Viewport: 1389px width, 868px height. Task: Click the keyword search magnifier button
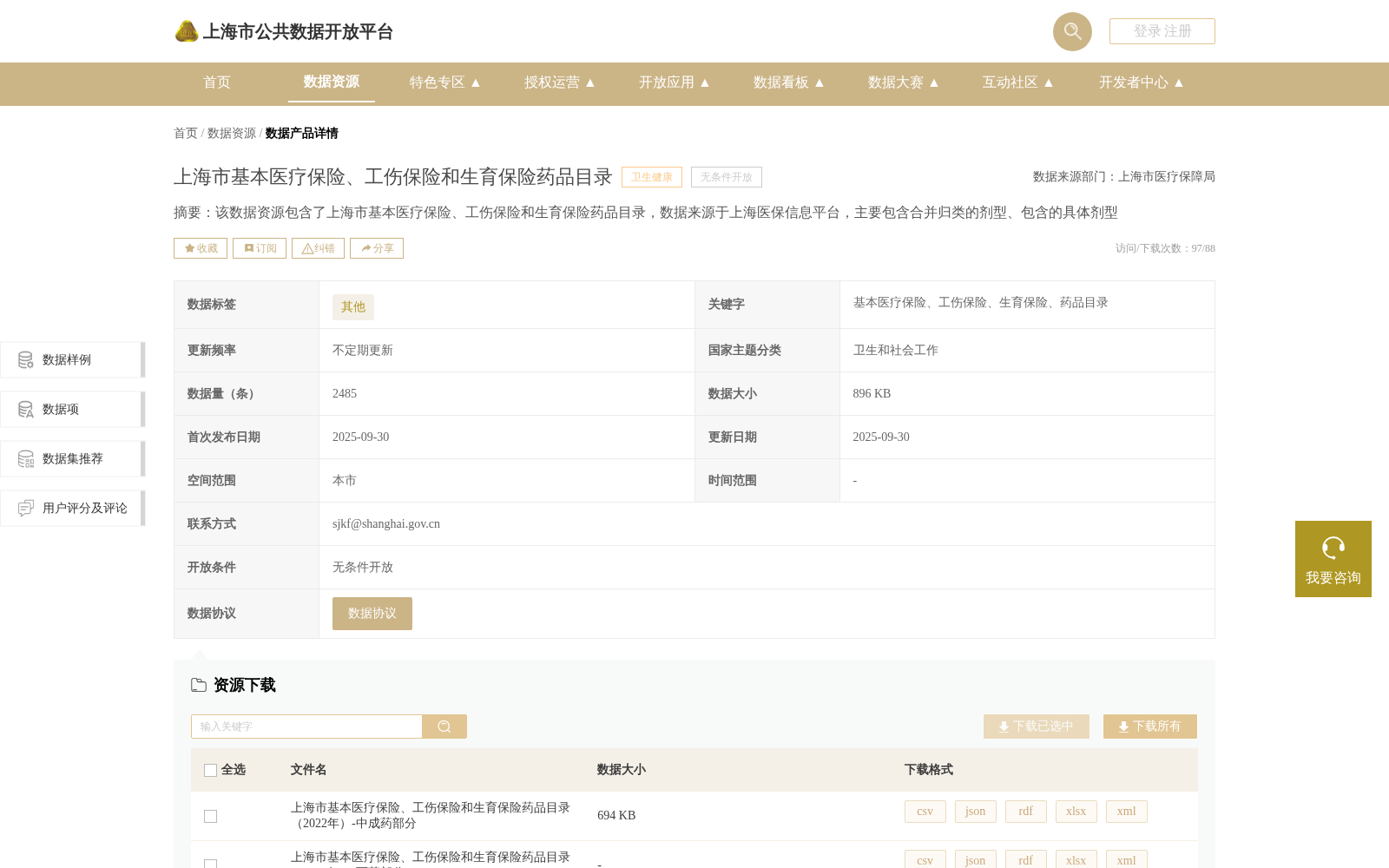coord(444,727)
